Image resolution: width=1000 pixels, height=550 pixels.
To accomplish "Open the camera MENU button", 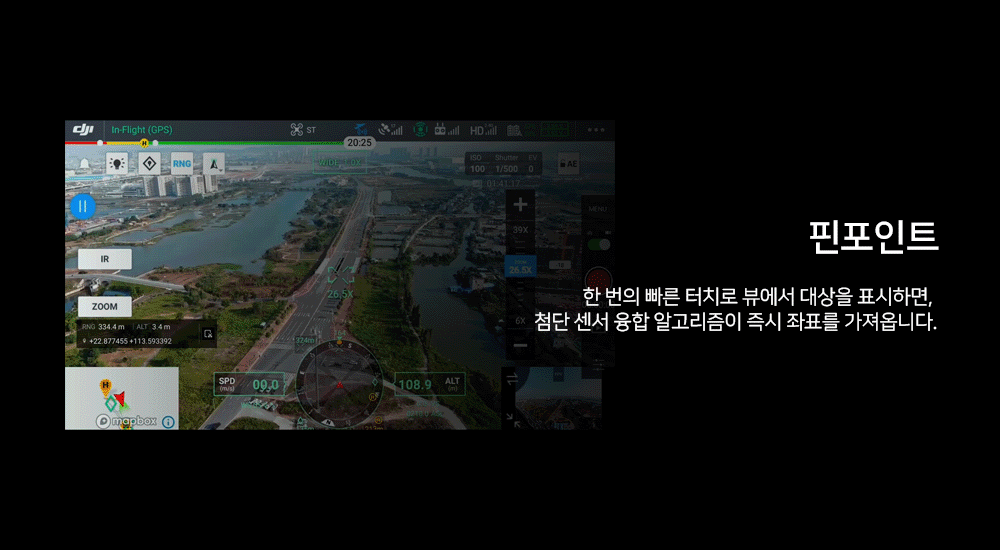I will (598, 209).
